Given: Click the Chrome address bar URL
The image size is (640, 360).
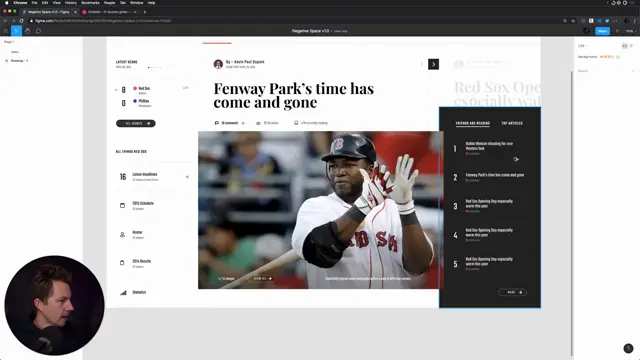Looking at the screenshot, I should click(x=103, y=21).
